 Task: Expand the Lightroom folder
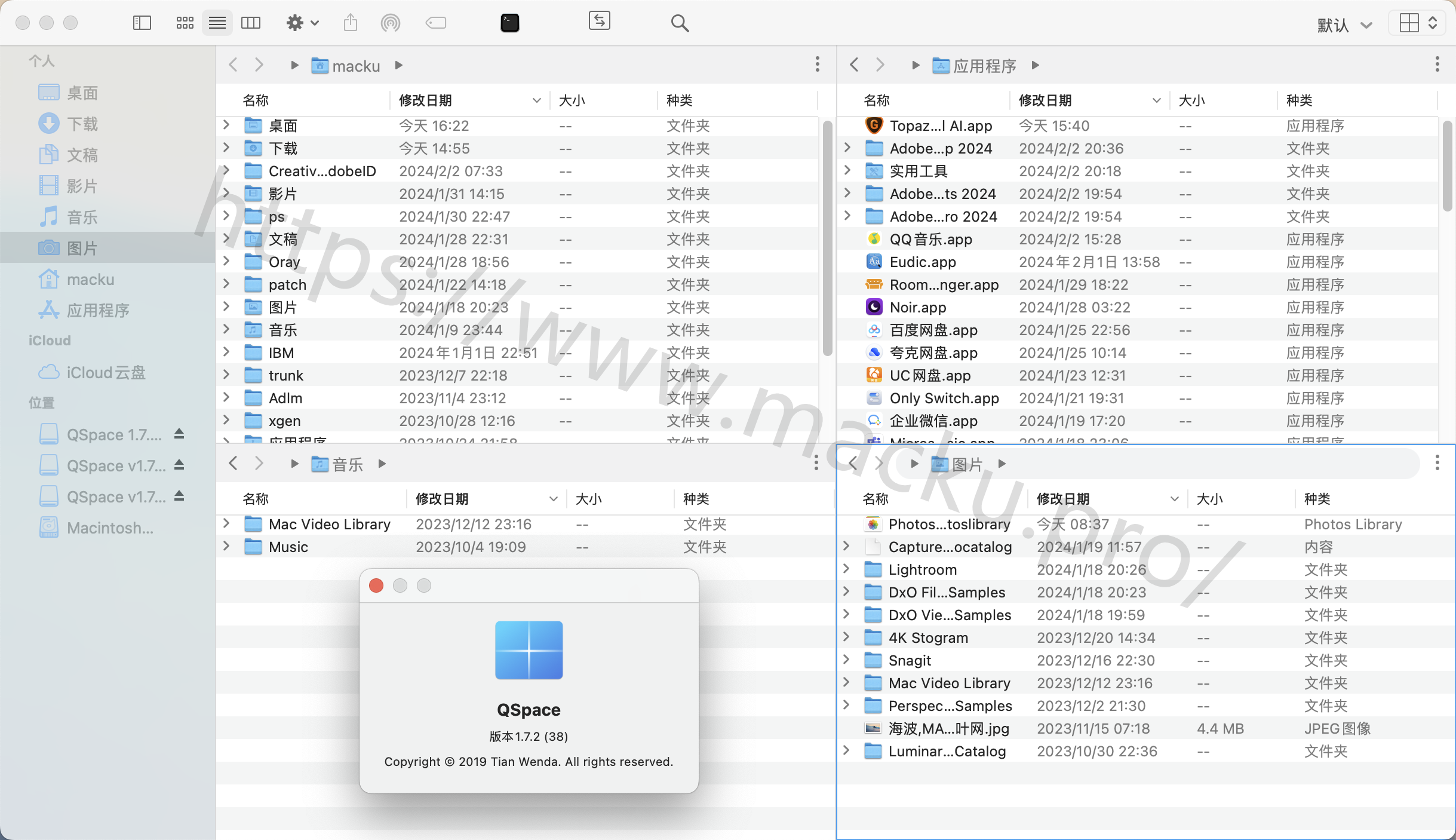846,569
